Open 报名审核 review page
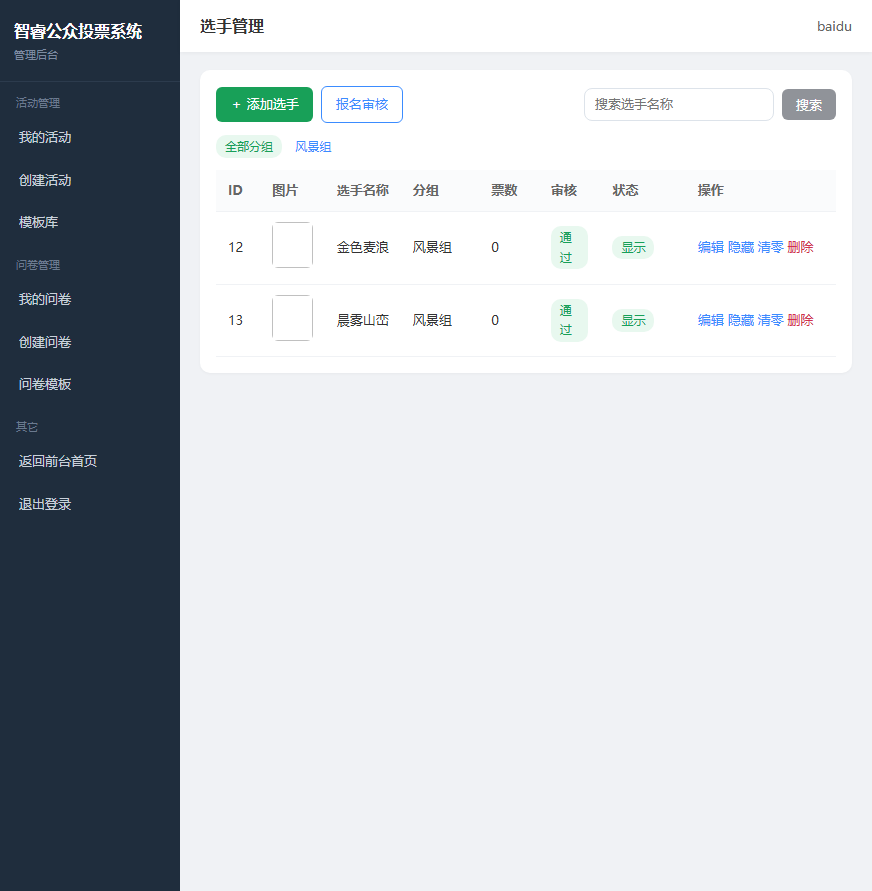 [x=362, y=105]
